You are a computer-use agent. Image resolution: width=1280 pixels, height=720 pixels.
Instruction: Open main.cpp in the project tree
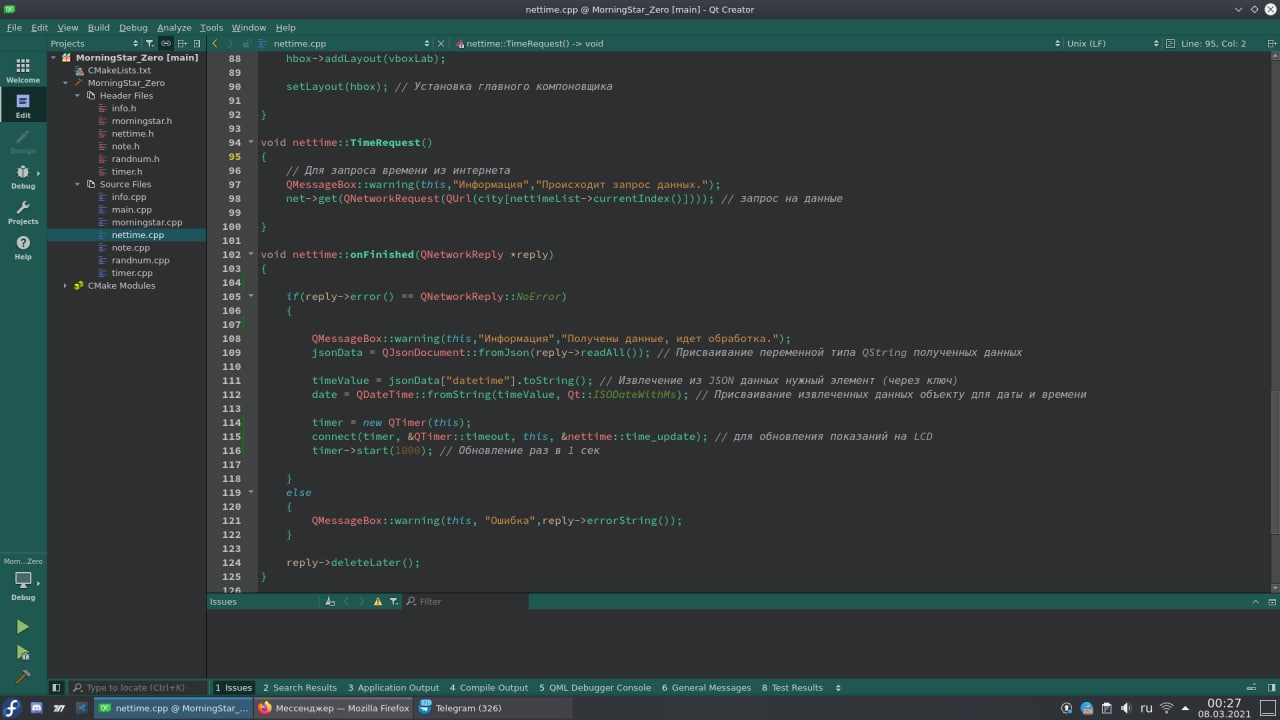[131, 210]
